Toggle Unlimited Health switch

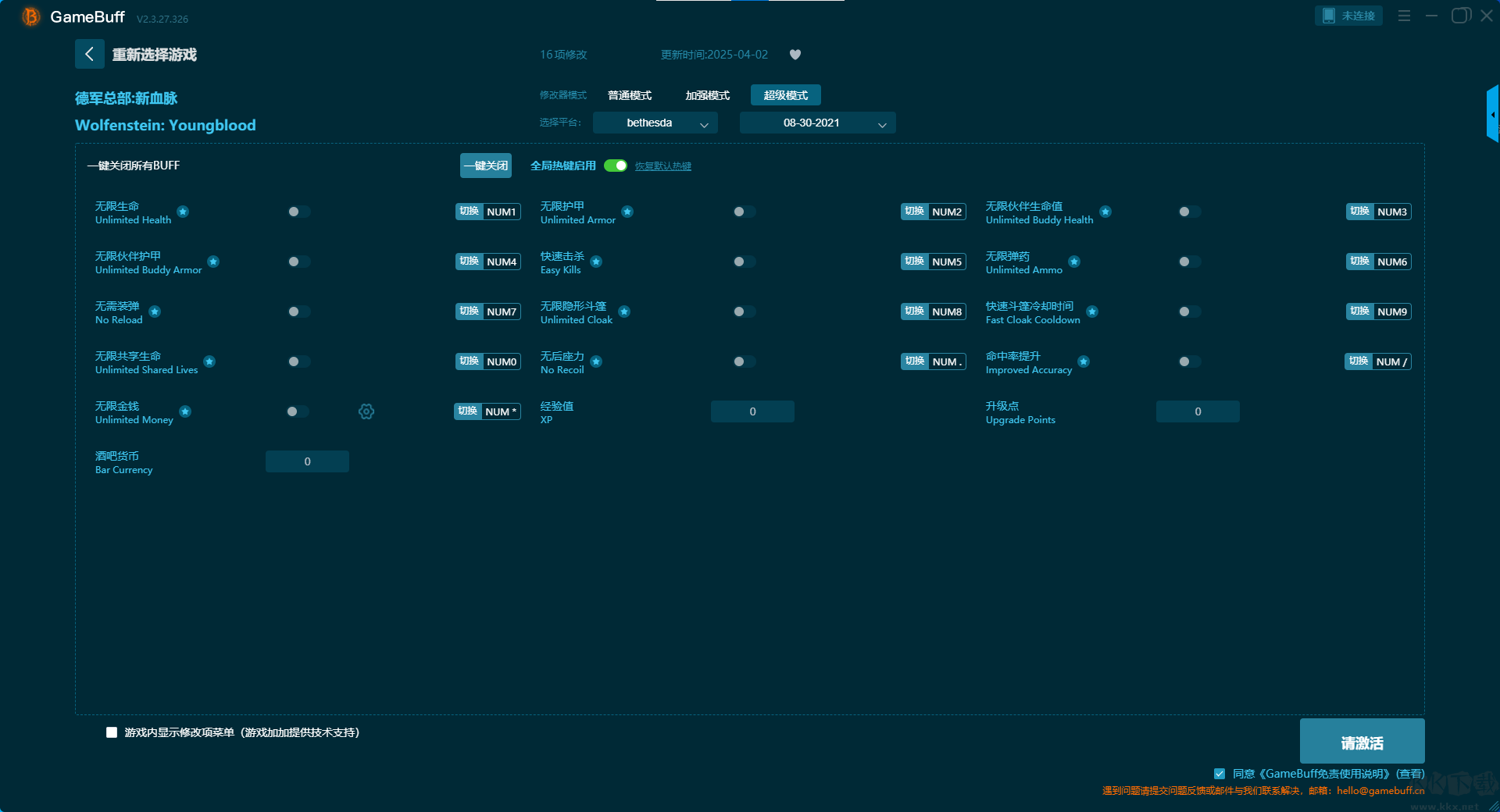click(x=298, y=212)
